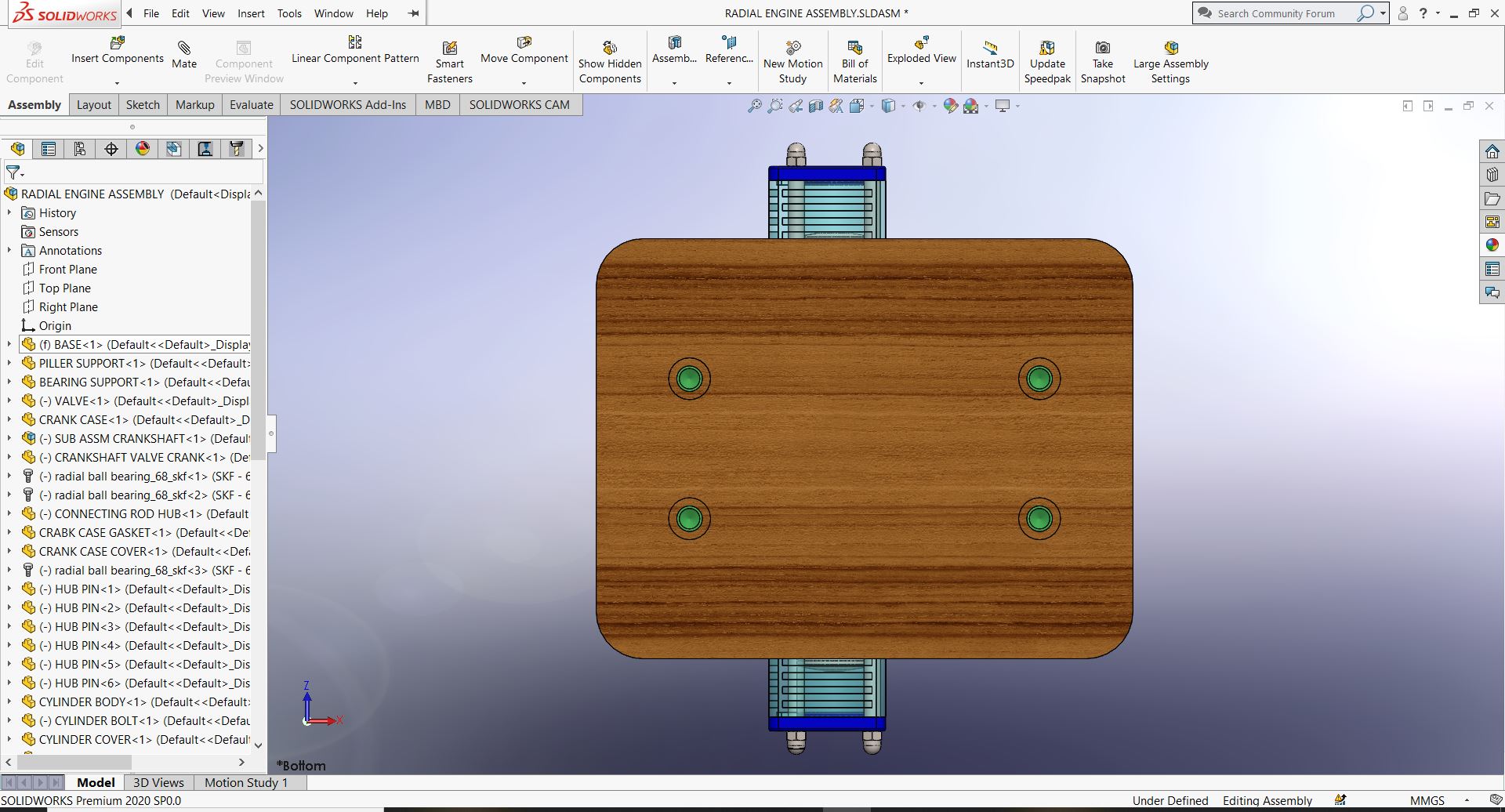Select the Bill of Materials tool

click(854, 49)
